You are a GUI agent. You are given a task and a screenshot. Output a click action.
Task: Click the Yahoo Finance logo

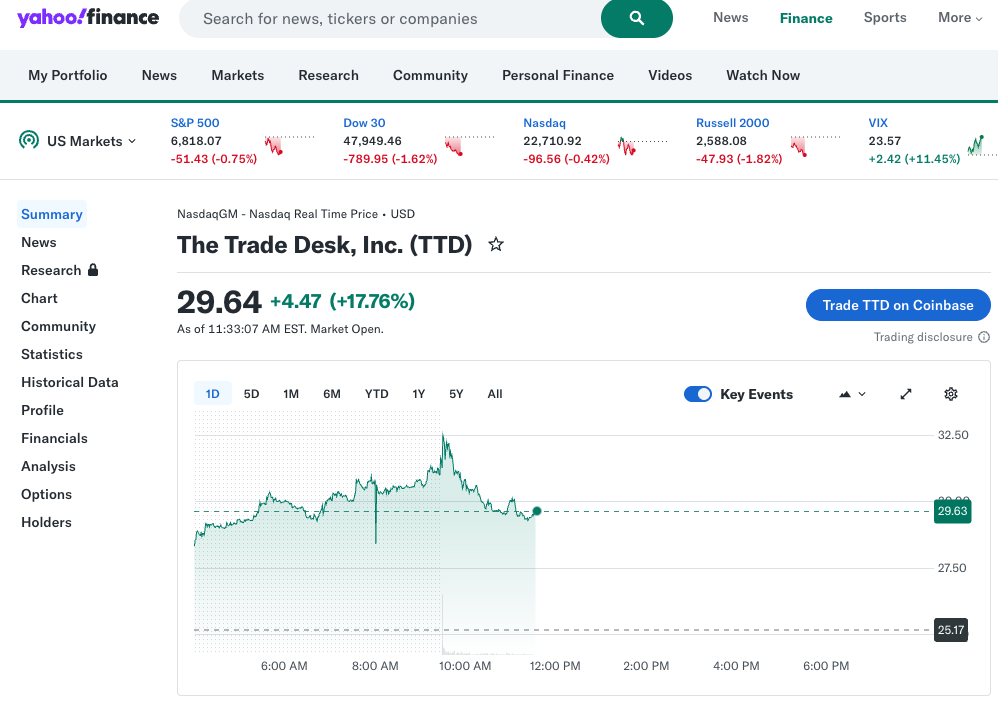coord(88,18)
